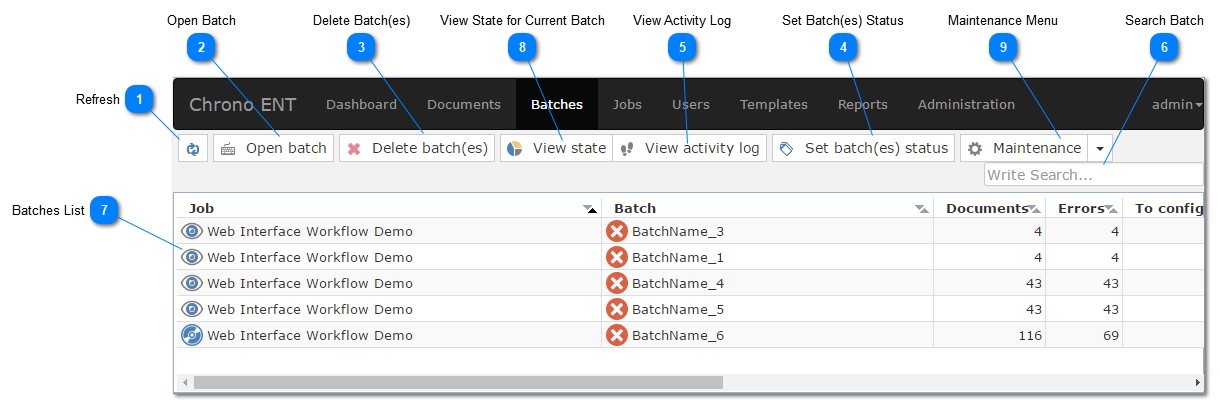1220x407 pixels.
Task: Select the BatchName_4 cell
Action: click(x=767, y=283)
